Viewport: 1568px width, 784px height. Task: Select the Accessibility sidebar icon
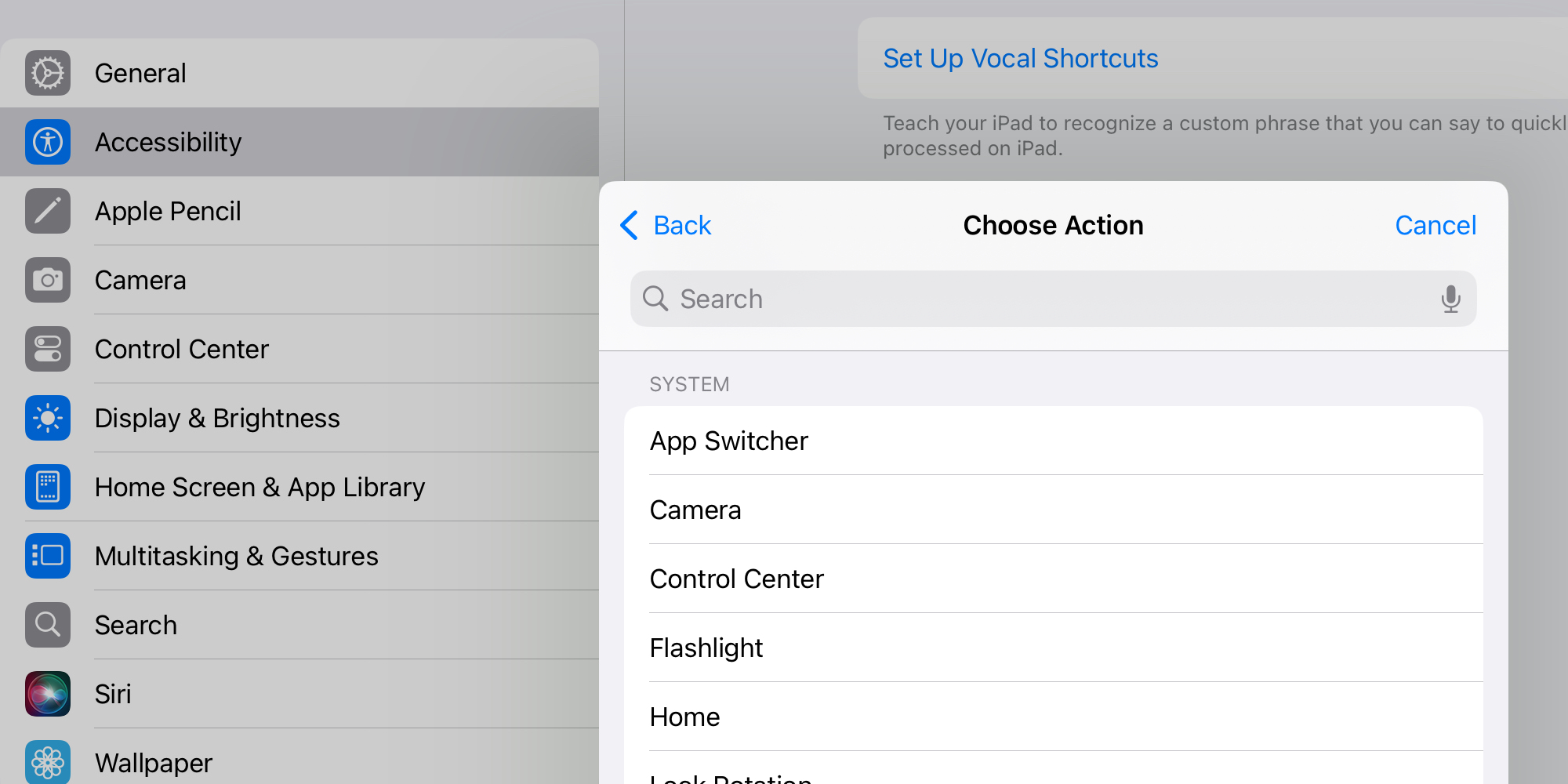coord(47,142)
